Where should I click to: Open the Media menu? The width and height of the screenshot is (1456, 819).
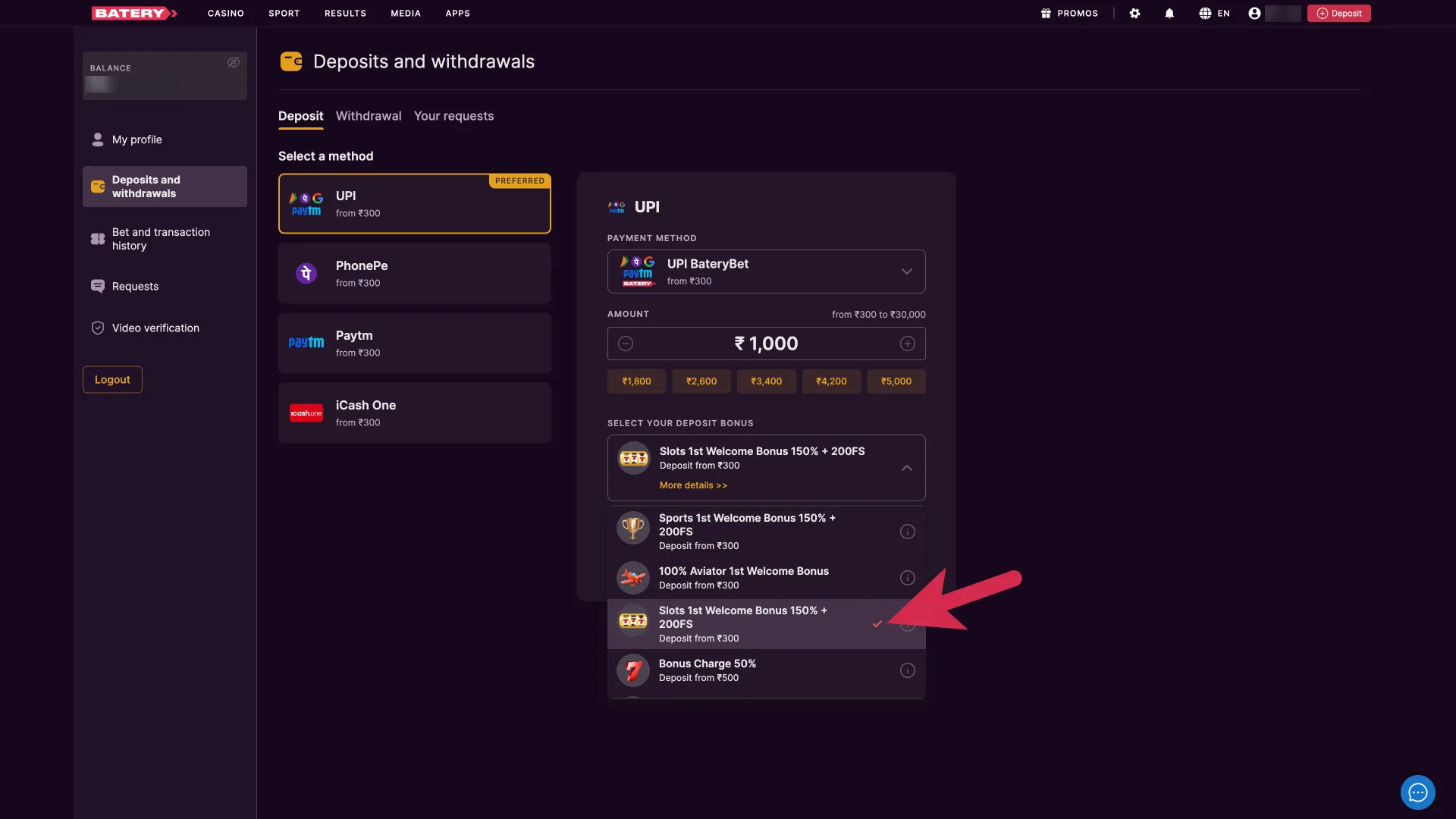coord(406,14)
